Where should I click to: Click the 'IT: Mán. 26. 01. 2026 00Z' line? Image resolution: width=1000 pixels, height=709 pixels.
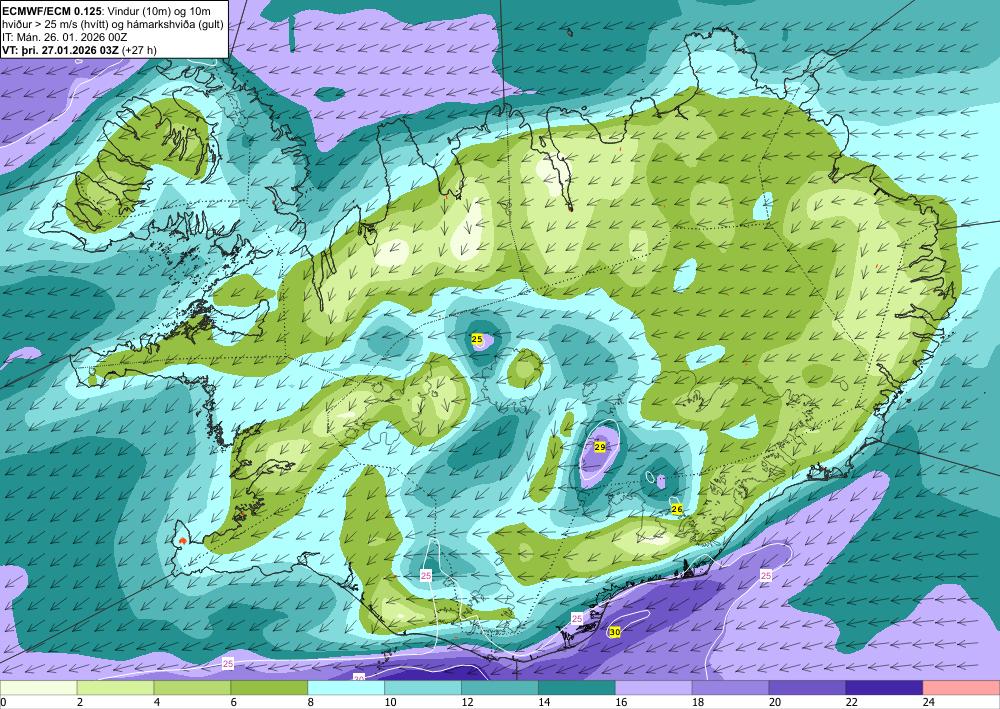point(65,37)
